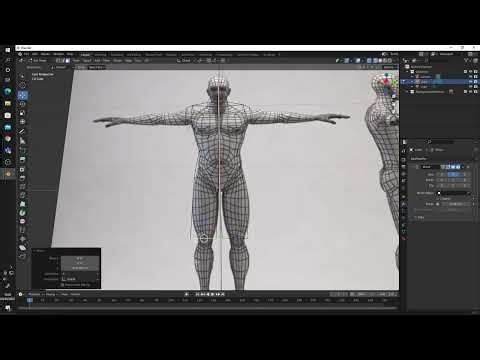Click the Blender taskbar icon

tap(8, 173)
